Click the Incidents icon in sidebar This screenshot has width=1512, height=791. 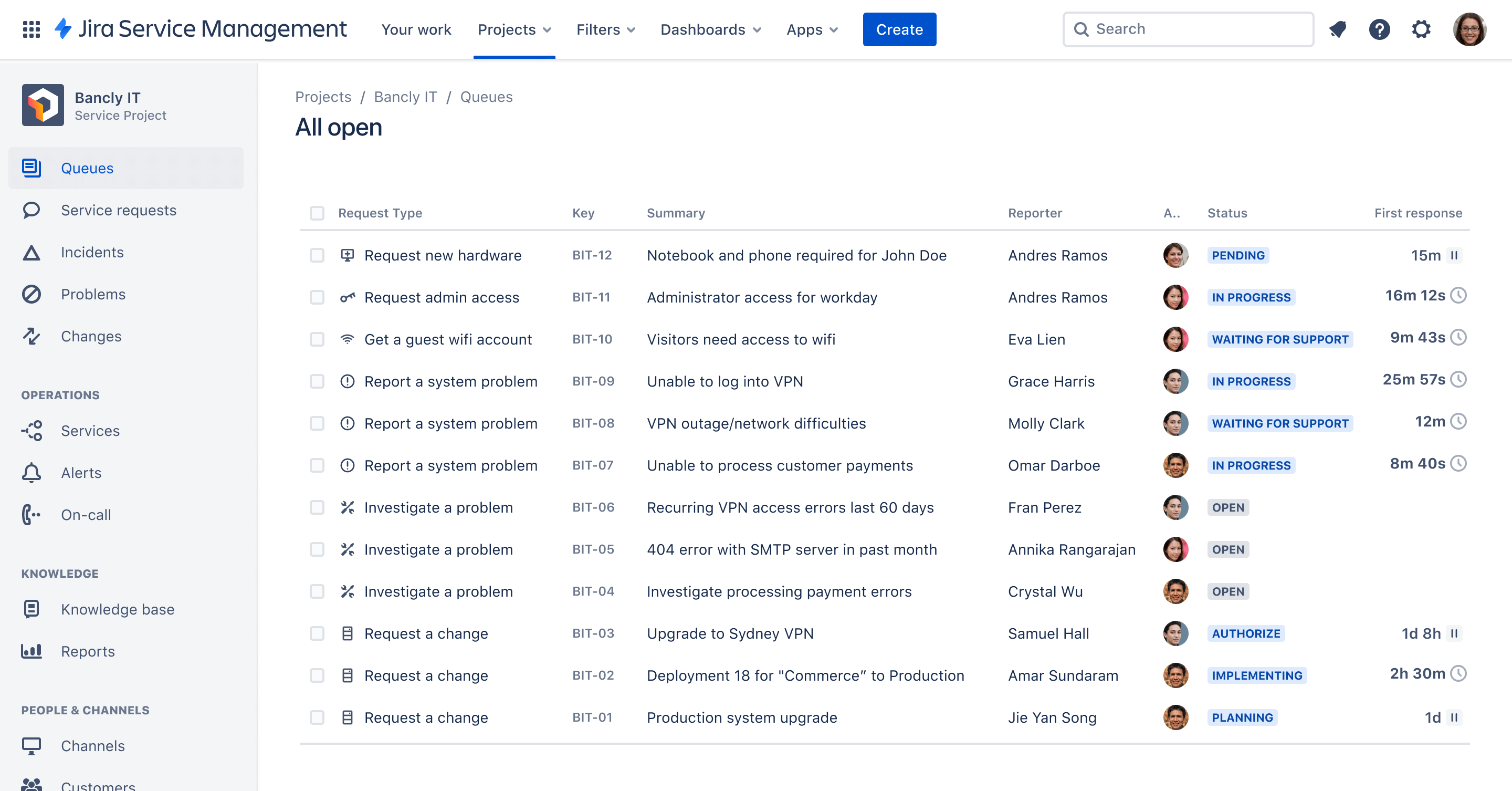(x=32, y=251)
